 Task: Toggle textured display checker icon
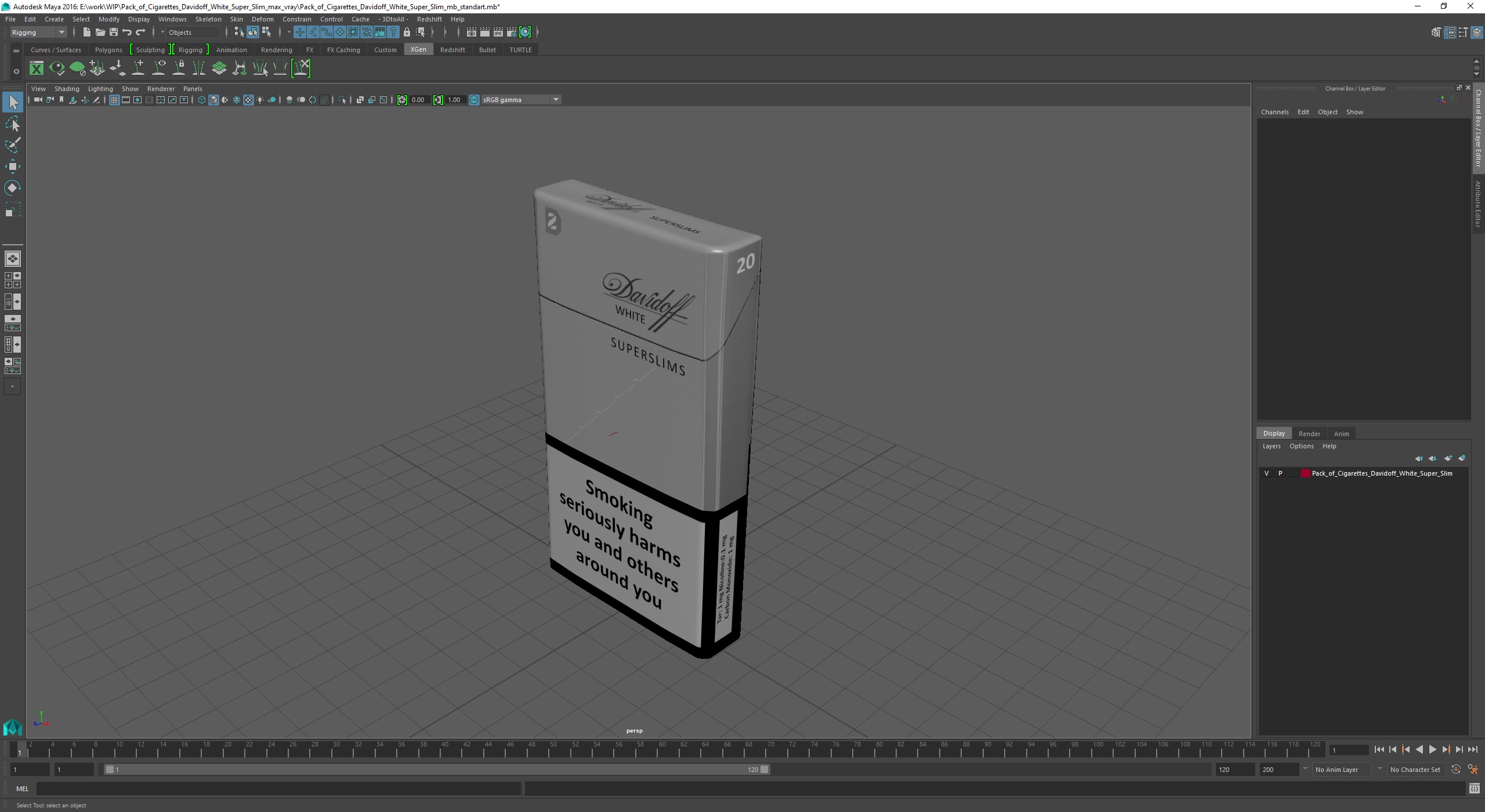coord(248,100)
